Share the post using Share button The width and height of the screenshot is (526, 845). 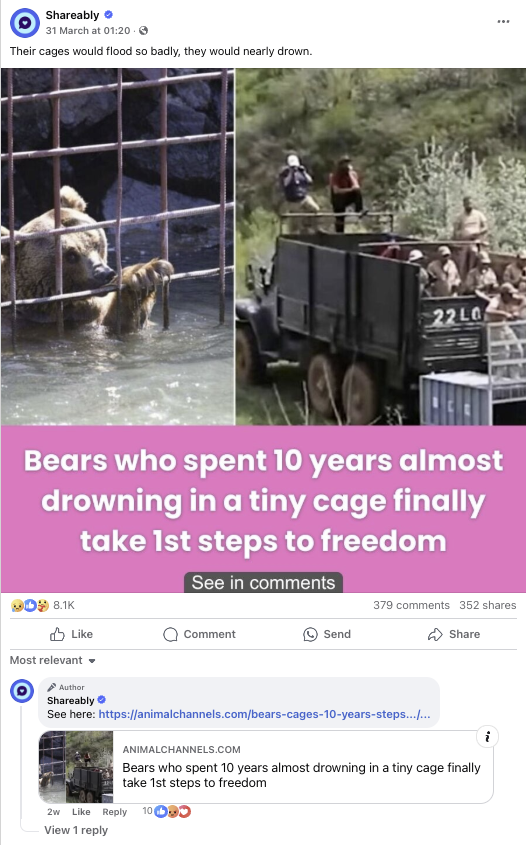[454, 634]
